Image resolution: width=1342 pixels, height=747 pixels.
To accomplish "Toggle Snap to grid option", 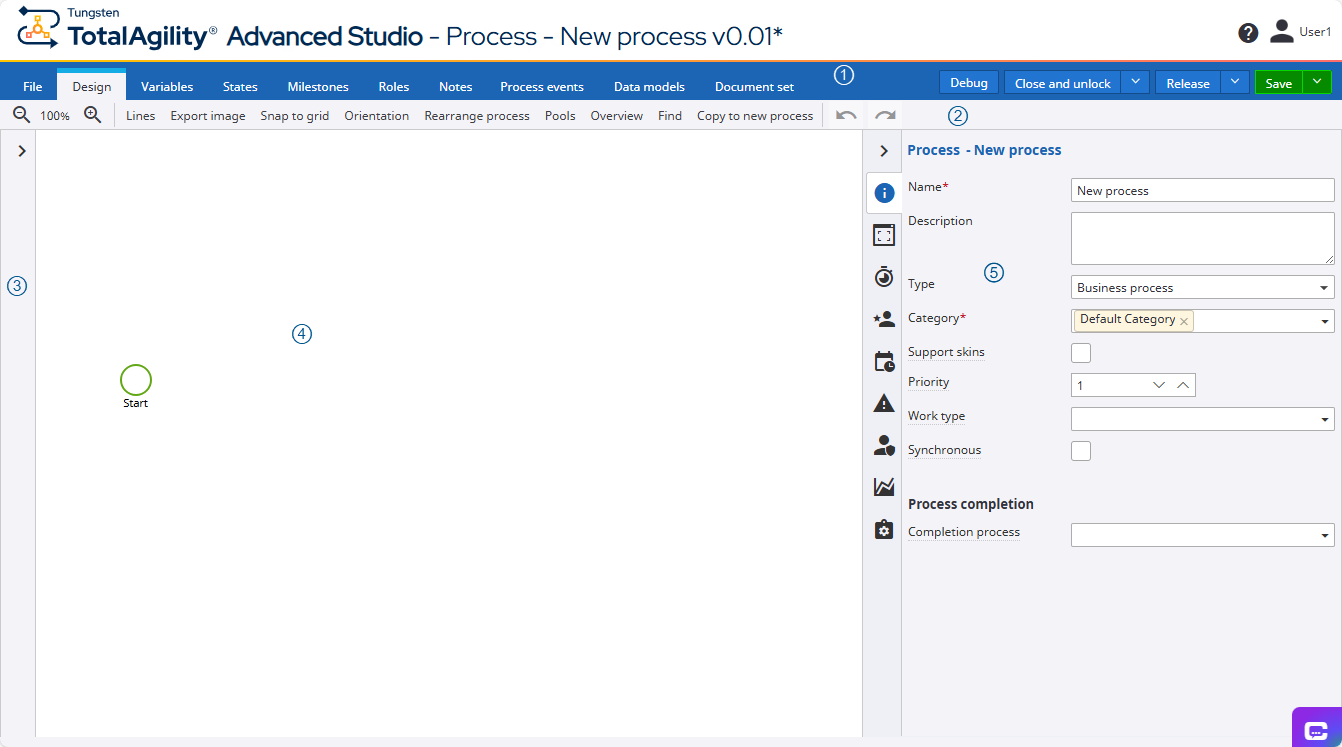I will pos(295,115).
